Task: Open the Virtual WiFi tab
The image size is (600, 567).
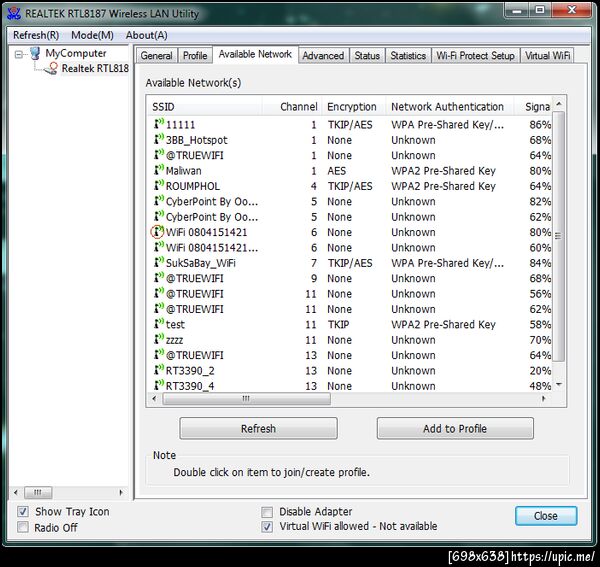Action: click(x=548, y=56)
